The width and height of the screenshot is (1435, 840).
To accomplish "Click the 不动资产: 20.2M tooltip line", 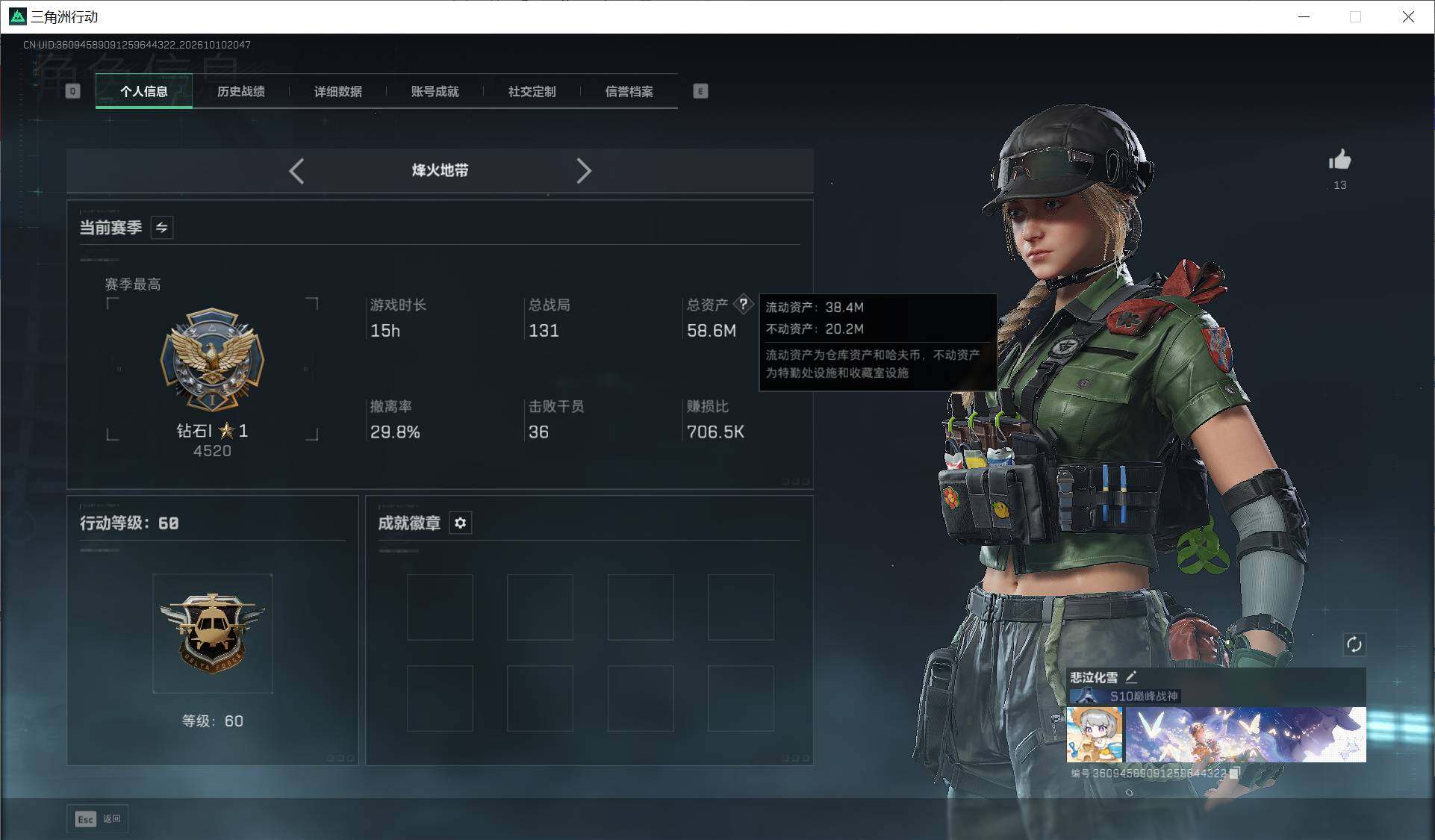I will (x=815, y=329).
